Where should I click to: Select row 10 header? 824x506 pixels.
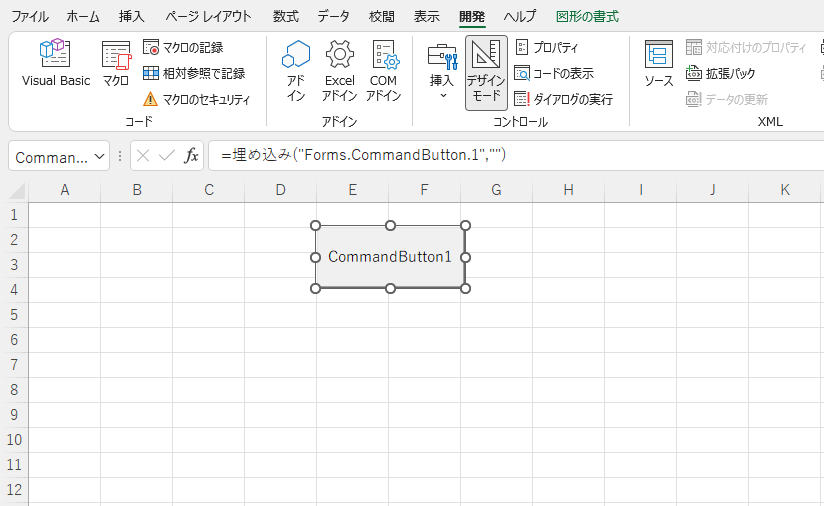click(14, 440)
